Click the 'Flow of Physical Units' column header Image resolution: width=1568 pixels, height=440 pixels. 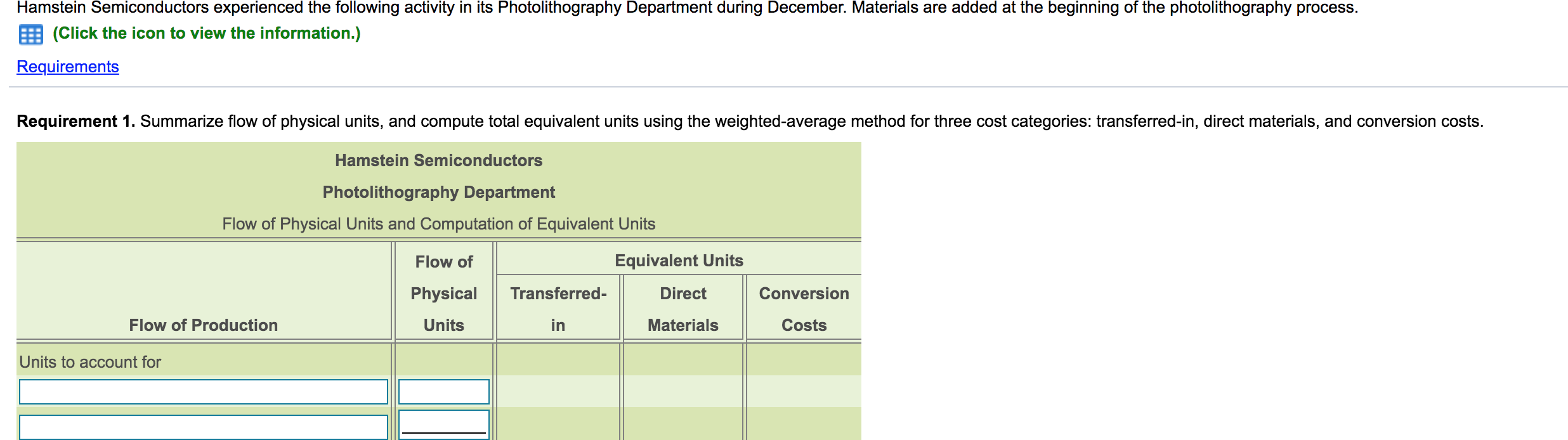tap(444, 293)
